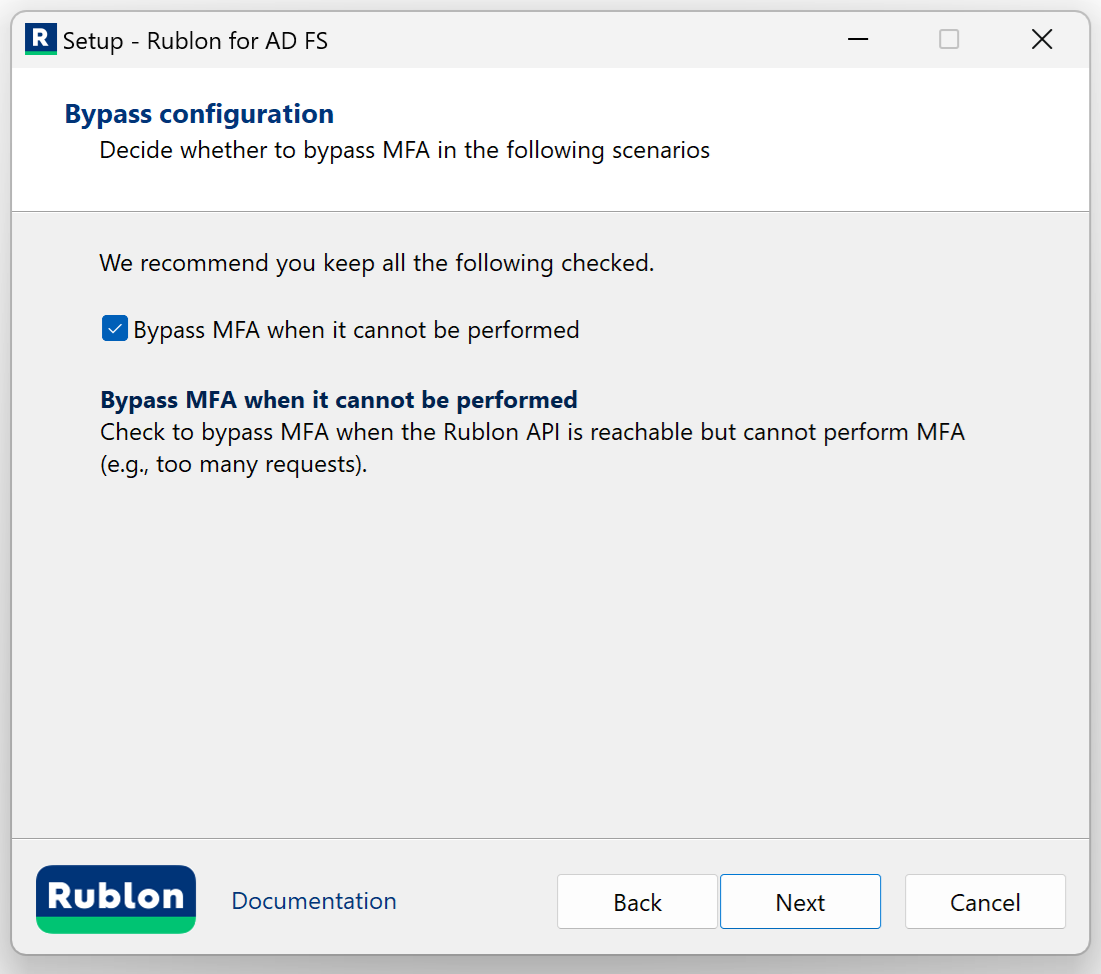The width and height of the screenshot is (1101, 974).
Task: Proceed by pressing the Next button
Action: [800, 902]
